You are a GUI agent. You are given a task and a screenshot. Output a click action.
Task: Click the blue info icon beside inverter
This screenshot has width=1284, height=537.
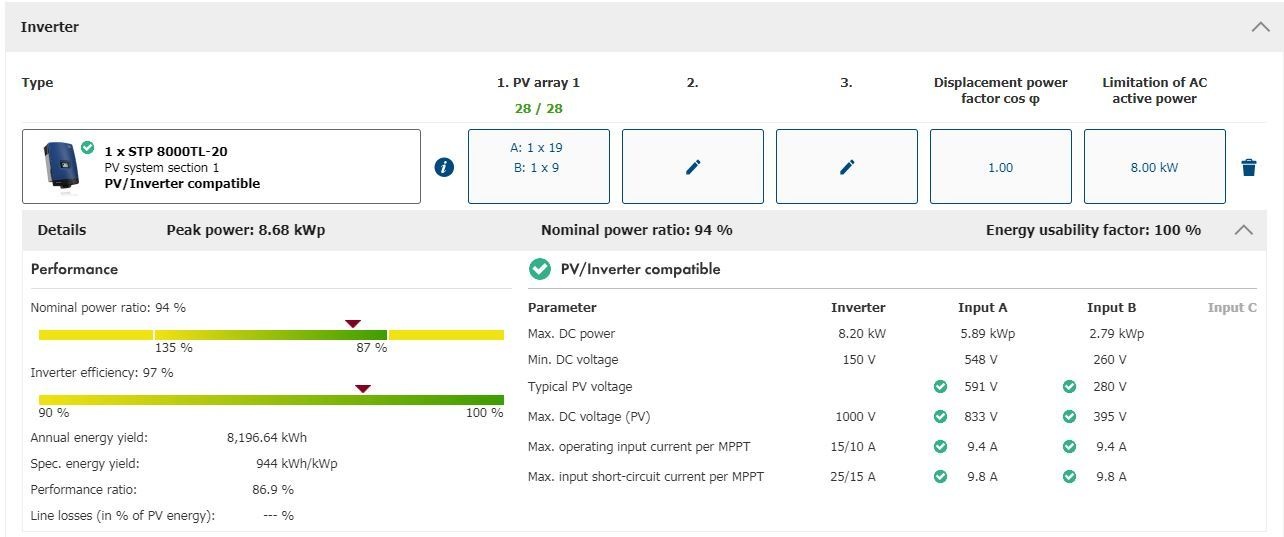click(445, 167)
